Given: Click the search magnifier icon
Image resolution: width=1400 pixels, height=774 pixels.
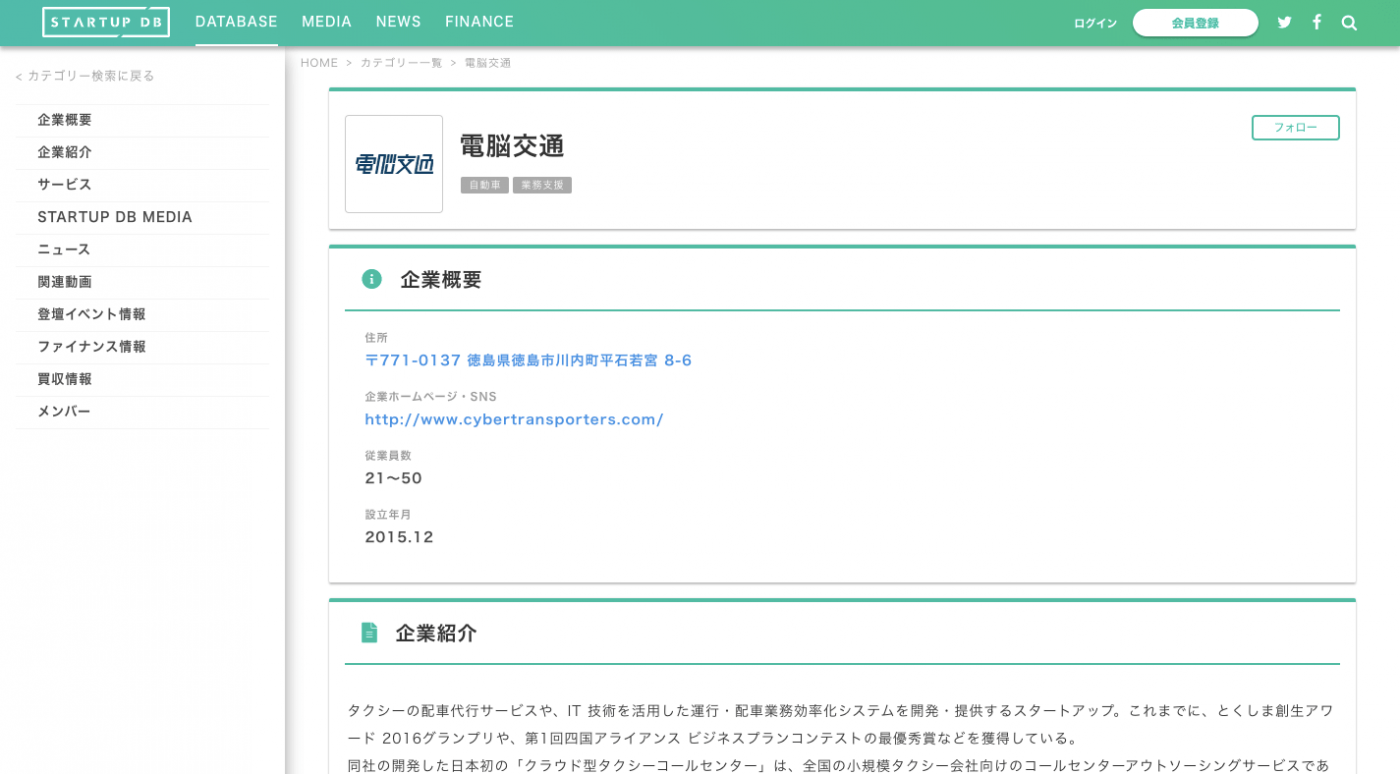Looking at the screenshot, I should 1349,23.
